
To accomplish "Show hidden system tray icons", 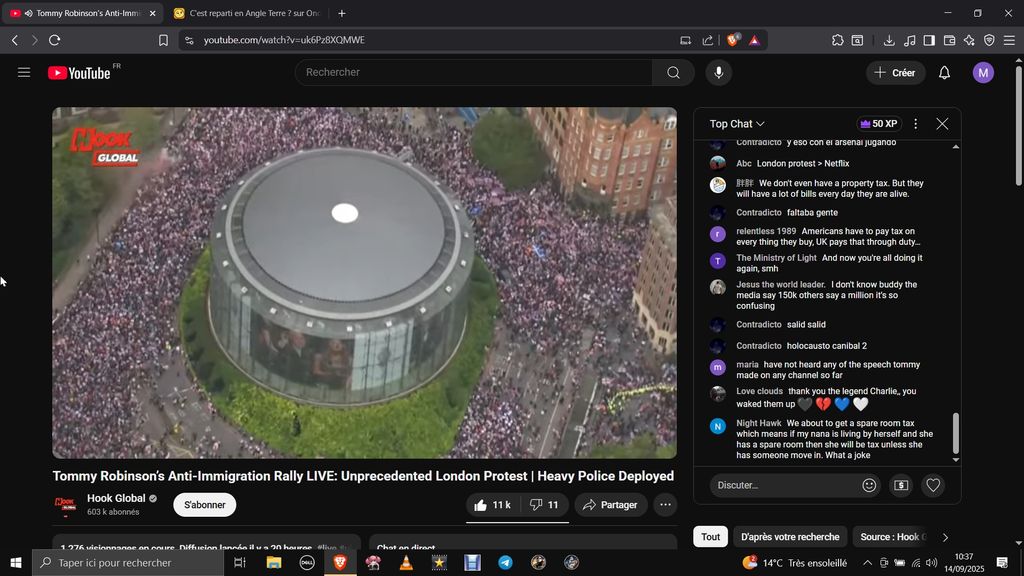I will pyautogui.click(x=867, y=562).
